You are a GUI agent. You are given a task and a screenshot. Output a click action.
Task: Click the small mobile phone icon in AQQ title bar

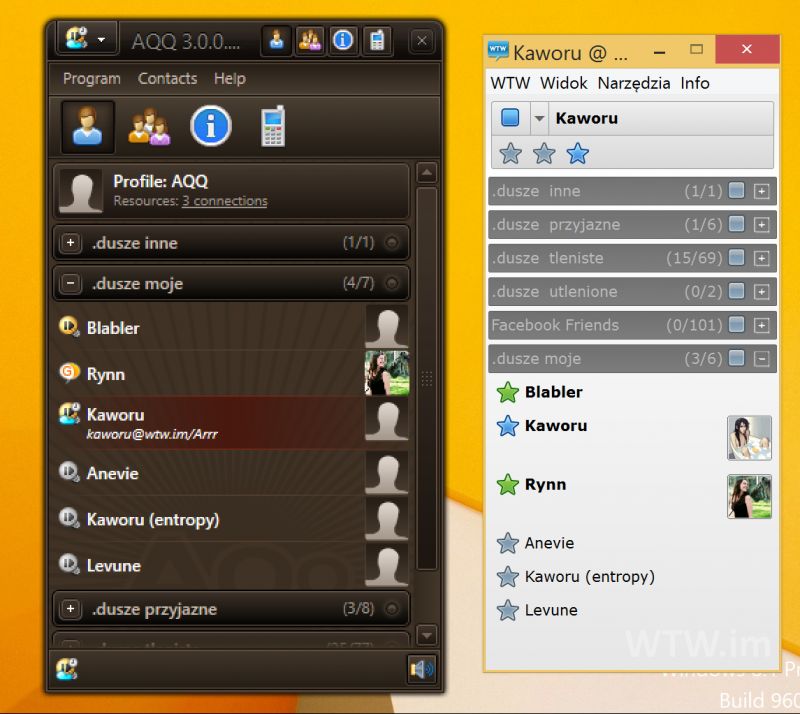[x=377, y=40]
